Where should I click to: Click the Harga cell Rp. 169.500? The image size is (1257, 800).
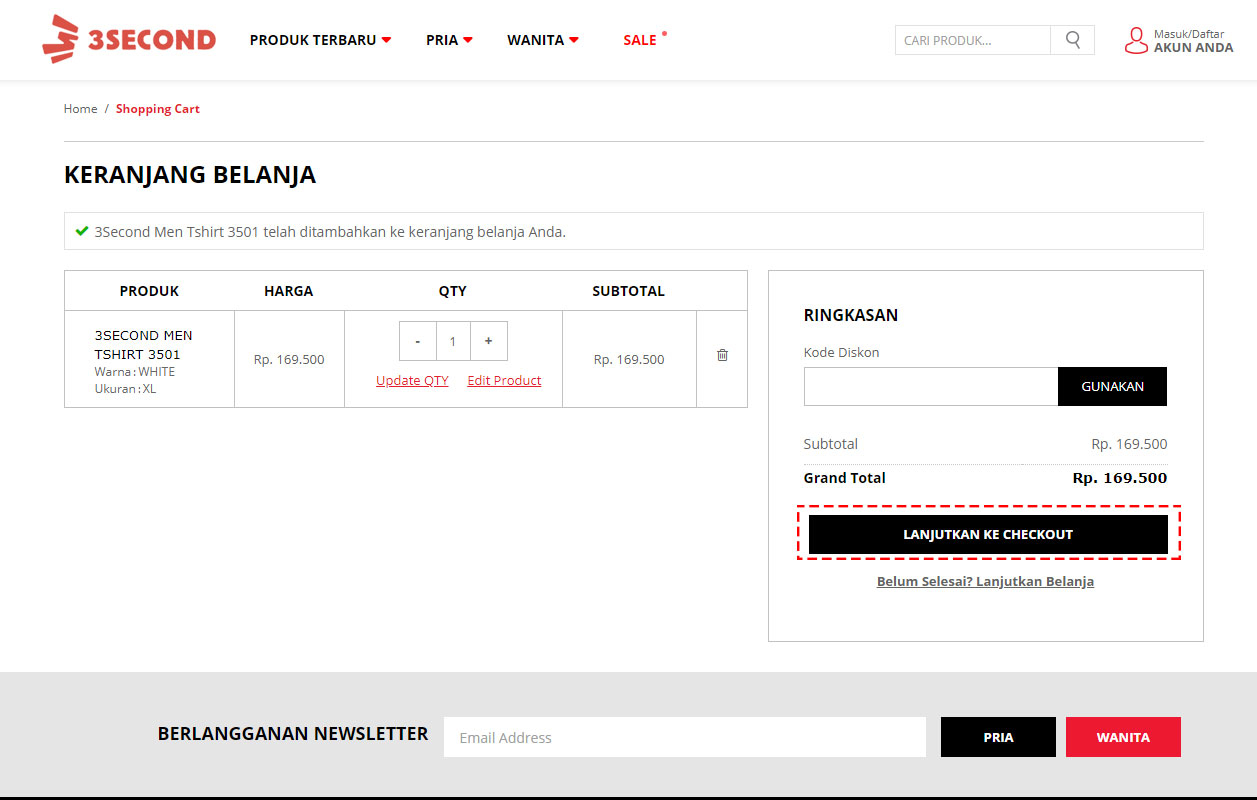289,359
